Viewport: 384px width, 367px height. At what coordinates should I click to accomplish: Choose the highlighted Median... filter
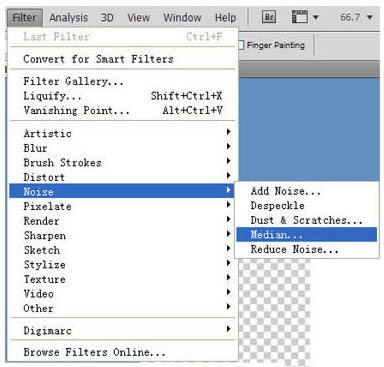click(x=307, y=235)
